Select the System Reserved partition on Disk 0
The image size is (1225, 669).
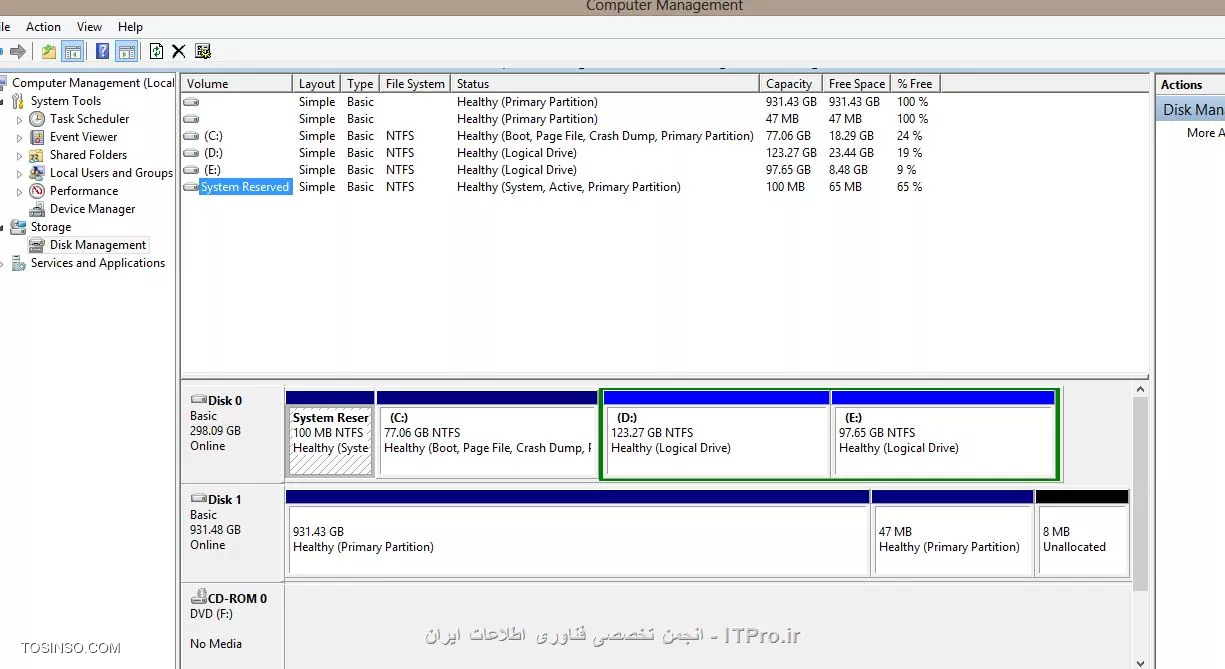click(x=330, y=434)
